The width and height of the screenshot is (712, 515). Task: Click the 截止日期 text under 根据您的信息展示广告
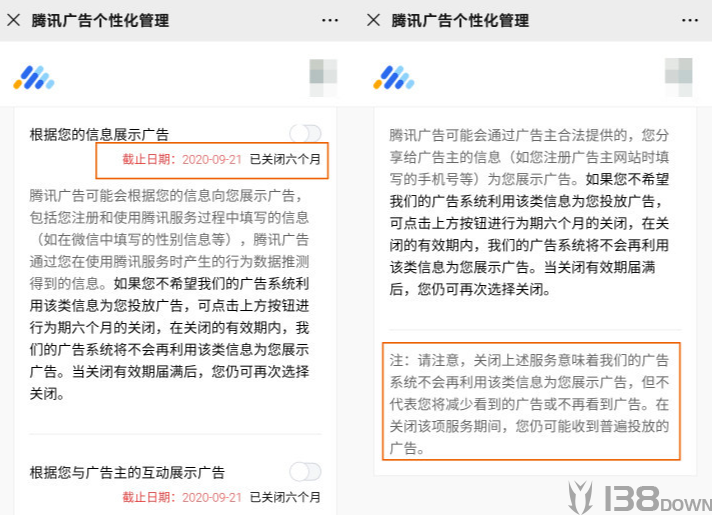pyautogui.click(x=182, y=159)
